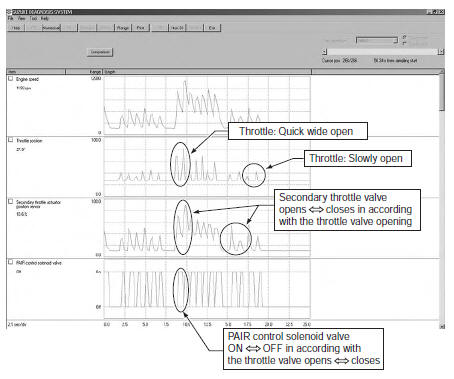
Task: Click the sec/div label below the graphs
Action: pos(17,324)
